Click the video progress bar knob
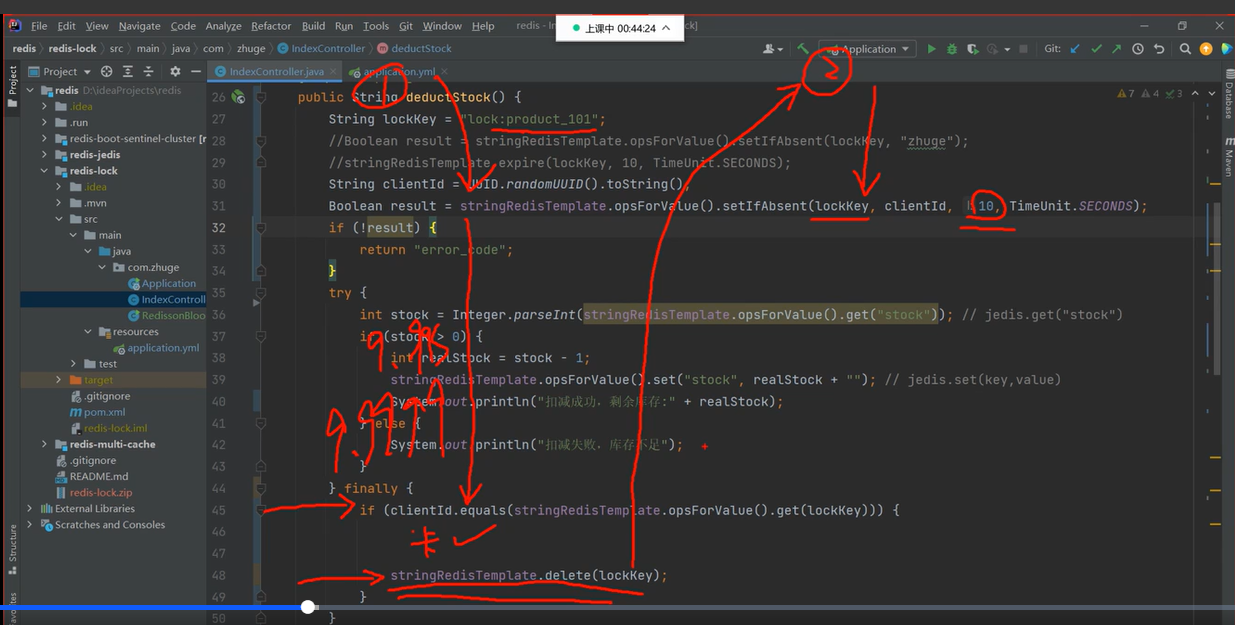 309,607
